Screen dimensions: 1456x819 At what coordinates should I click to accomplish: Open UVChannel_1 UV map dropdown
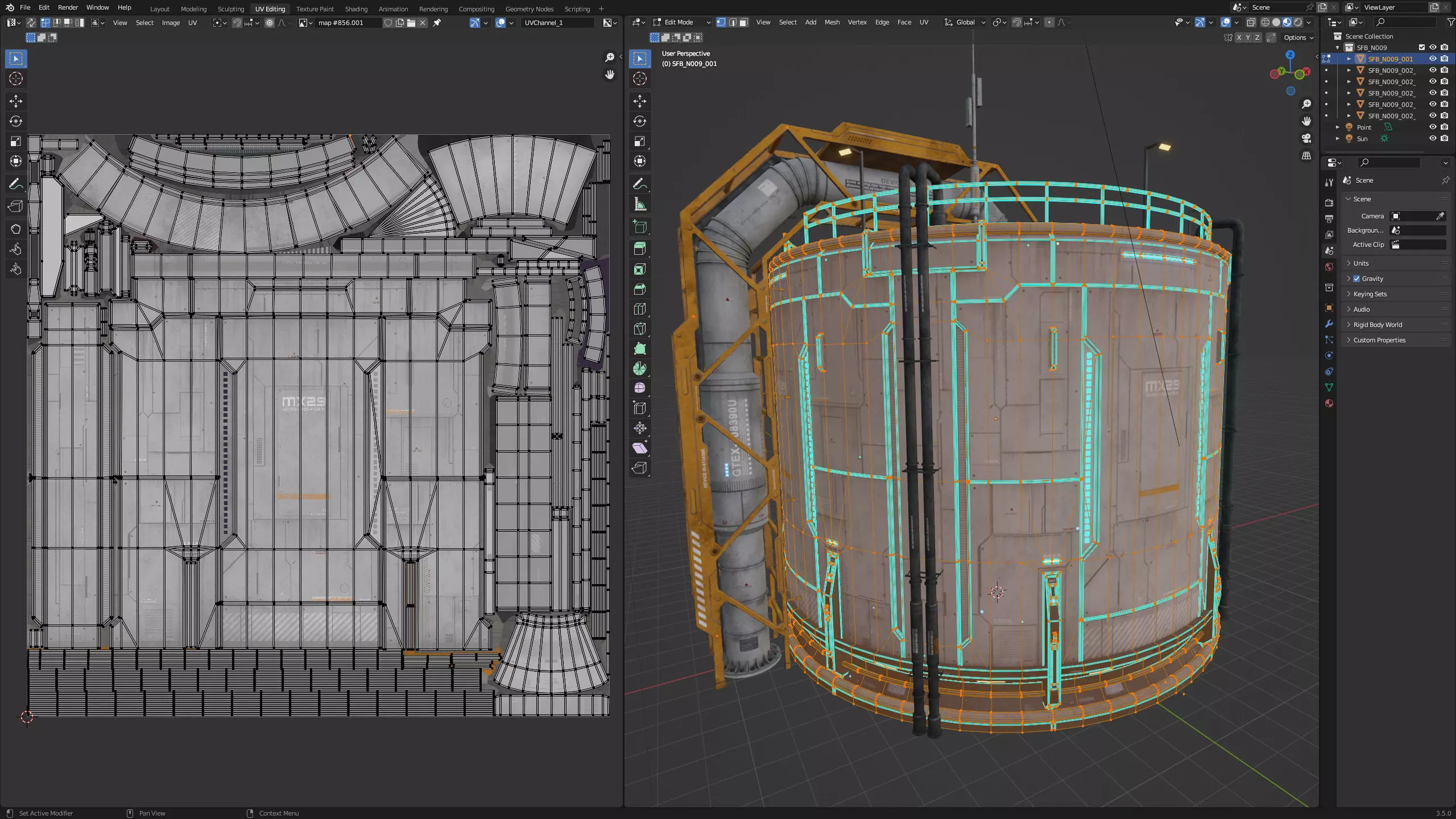tap(558, 23)
